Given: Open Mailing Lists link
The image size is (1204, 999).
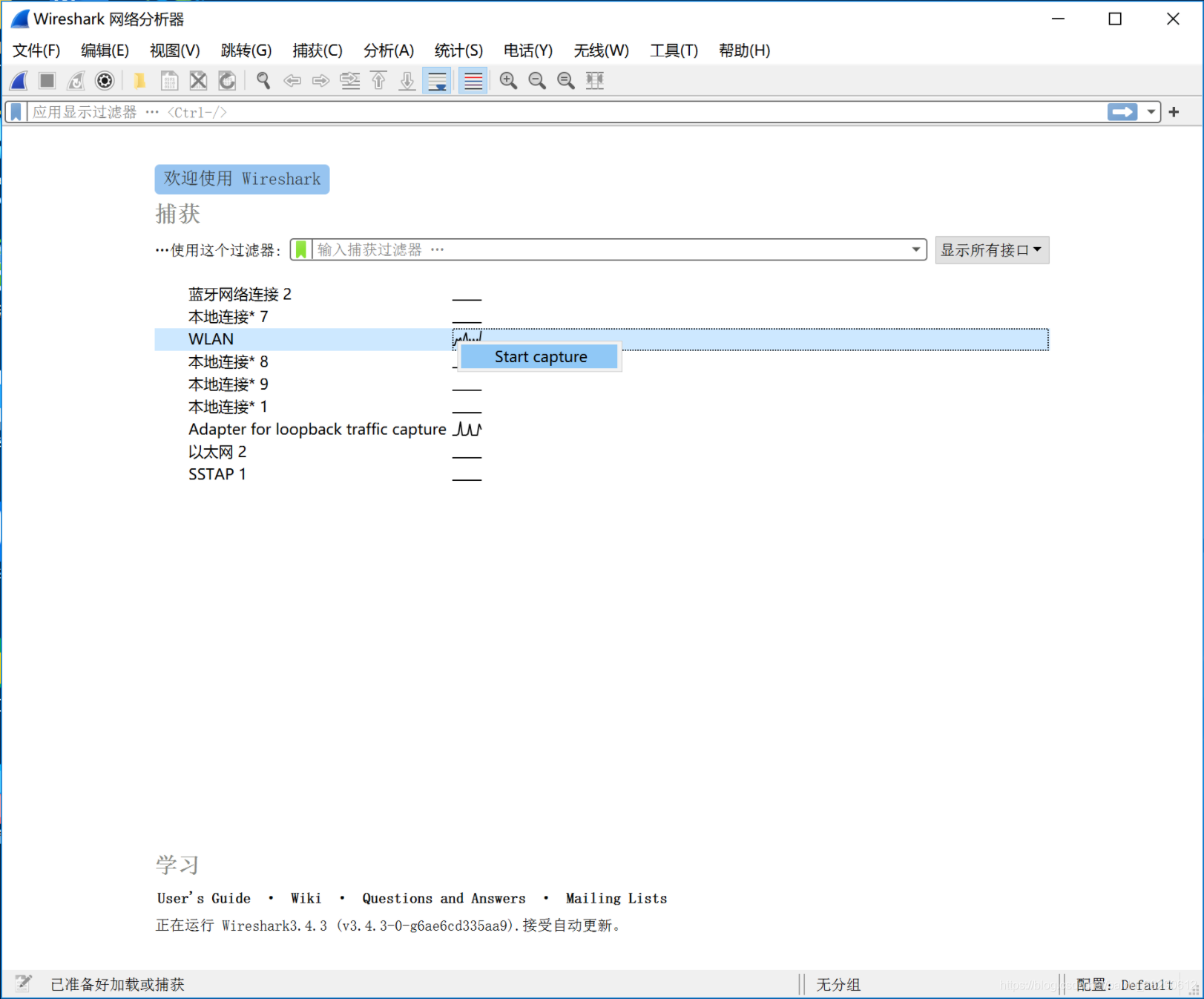Looking at the screenshot, I should coord(616,898).
